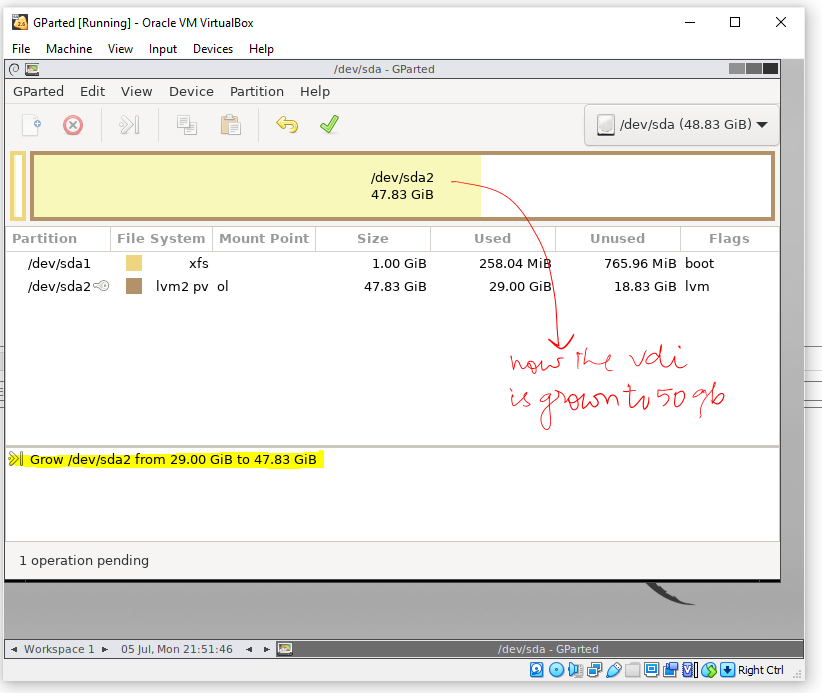Select the small /dev/sda1 block in disk graphic

[18, 186]
